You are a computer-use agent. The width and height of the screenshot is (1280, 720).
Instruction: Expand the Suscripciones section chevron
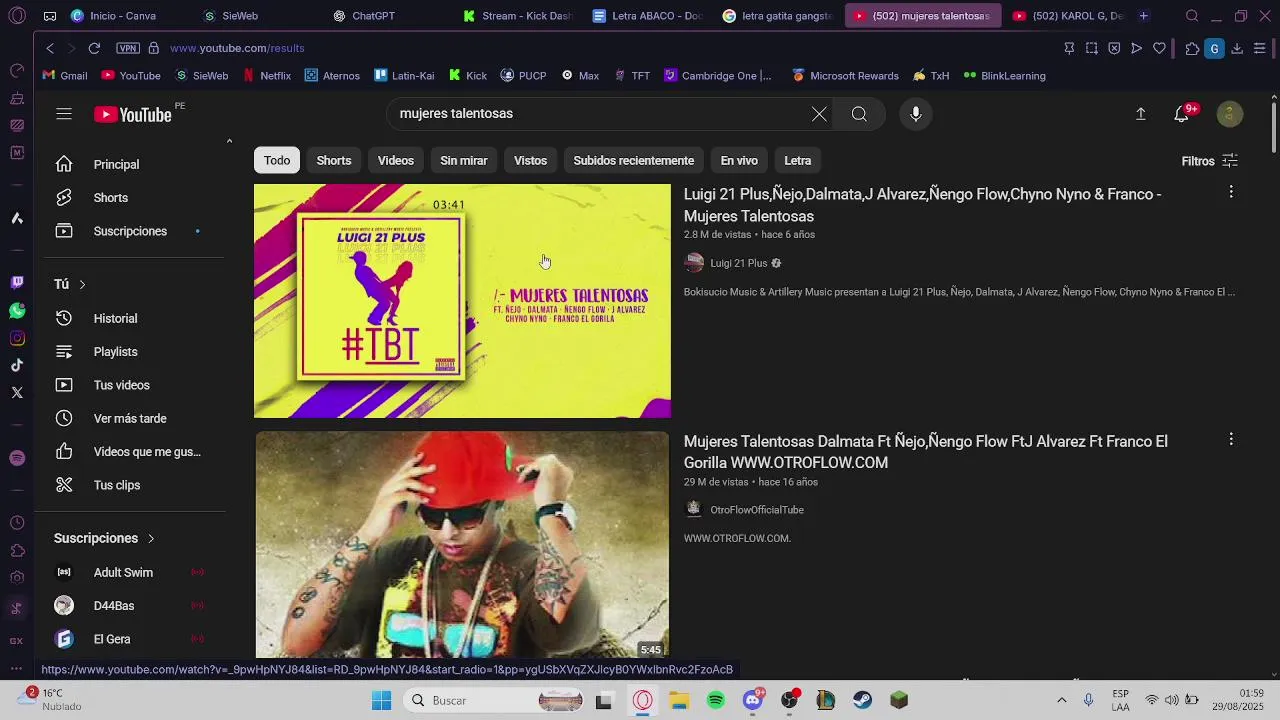click(x=151, y=539)
